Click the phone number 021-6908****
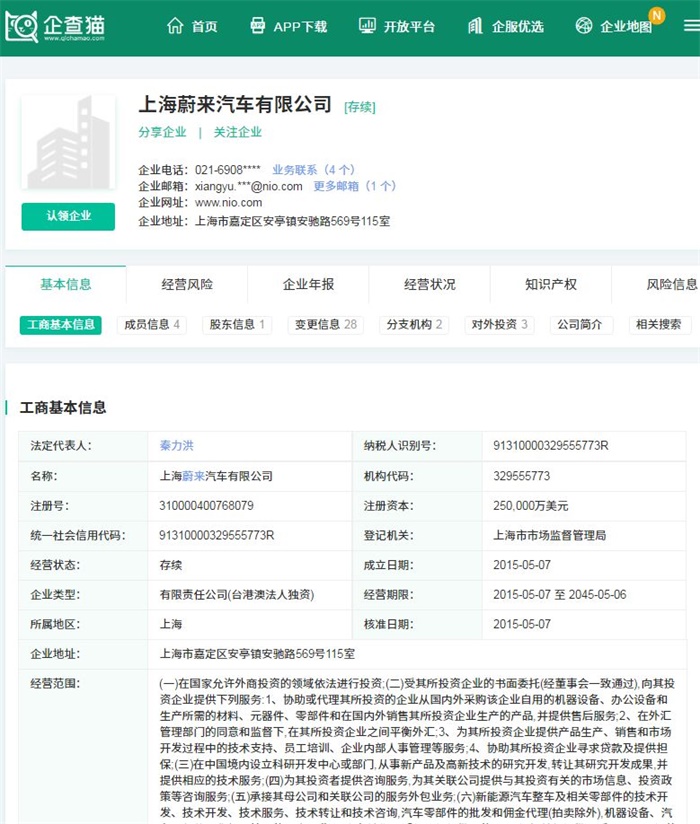 coord(228,170)
